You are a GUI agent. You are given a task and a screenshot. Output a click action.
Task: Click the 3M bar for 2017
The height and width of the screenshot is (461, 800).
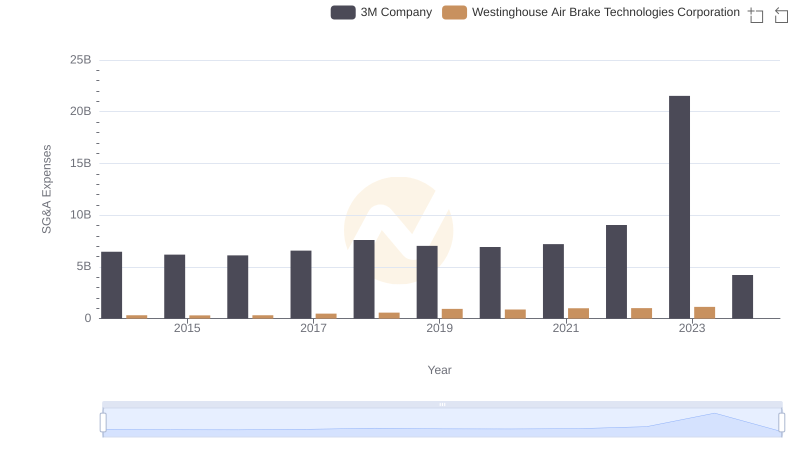click(x=301, y=285)
